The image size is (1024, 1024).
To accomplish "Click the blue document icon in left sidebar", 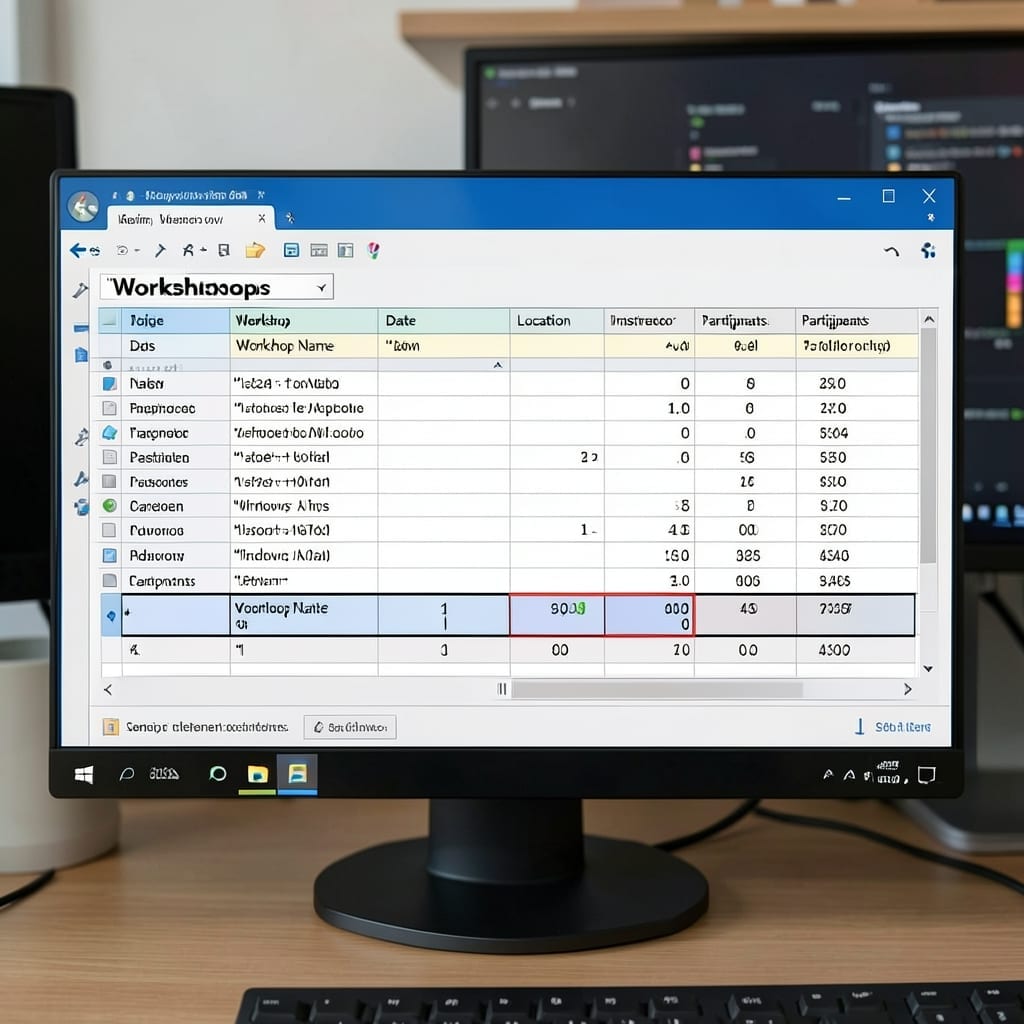I will 81,355.
